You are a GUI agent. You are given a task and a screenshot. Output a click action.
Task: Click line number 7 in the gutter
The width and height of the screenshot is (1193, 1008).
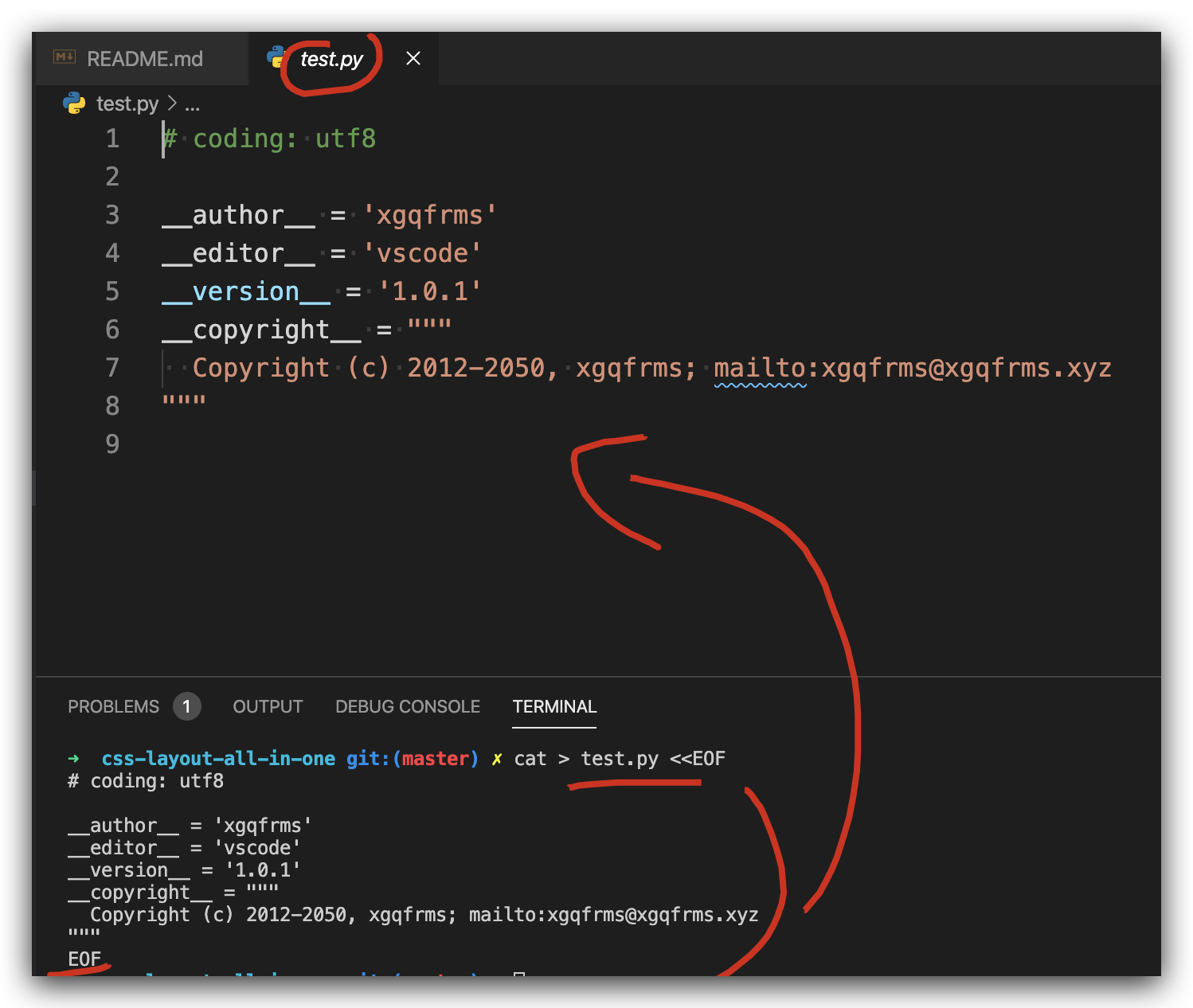[112, 368]
